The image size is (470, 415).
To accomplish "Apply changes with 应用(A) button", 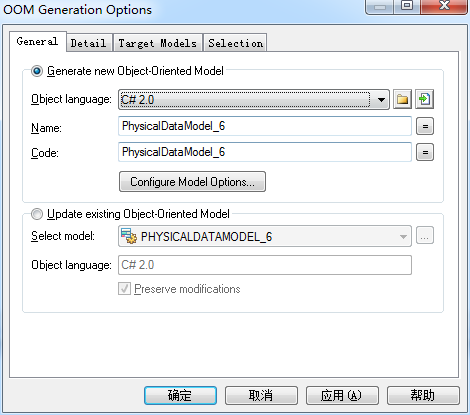I will [342, 396].
